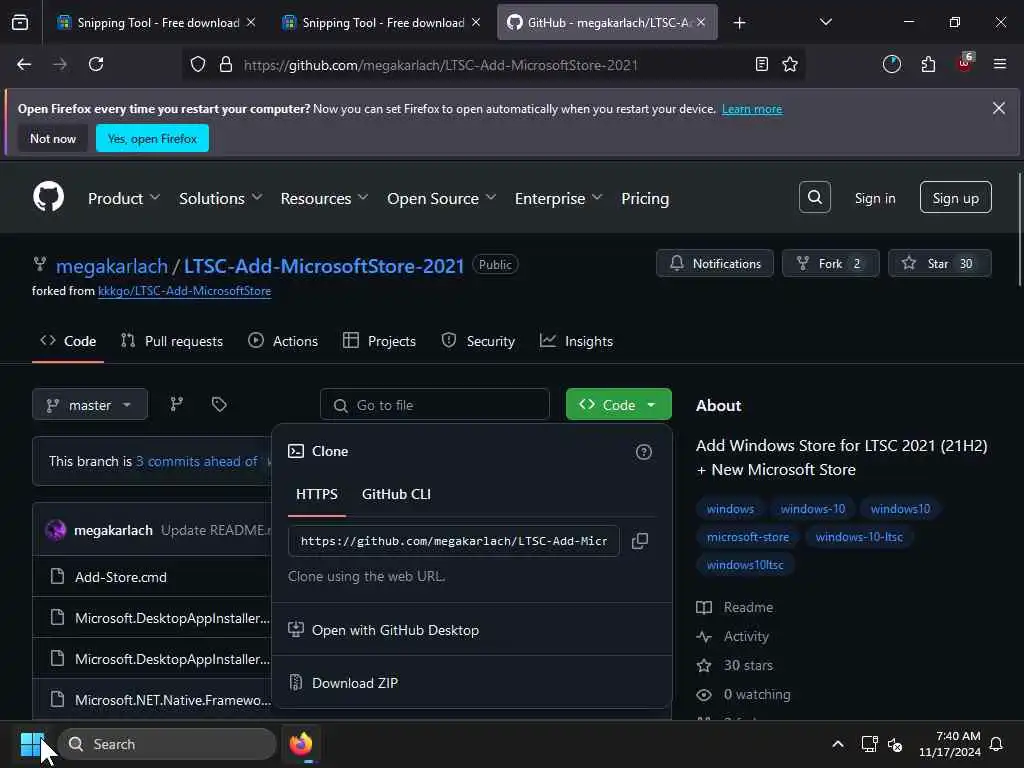This screenshot has height=768, width=1024.
Task: Click the Go to file field
Action: point(435,404)
